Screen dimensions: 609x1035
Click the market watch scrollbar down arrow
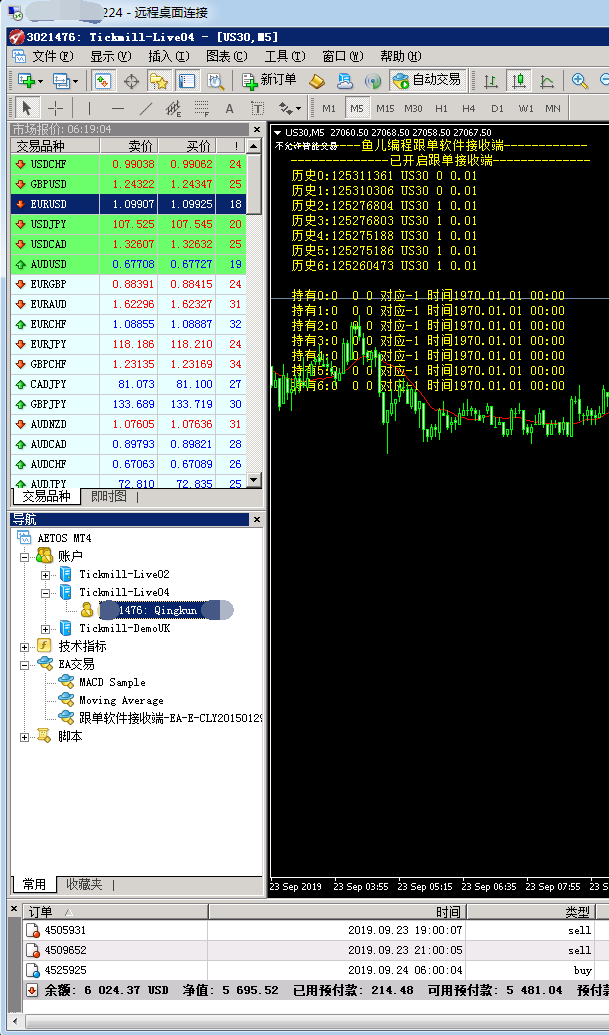tap(254, 481)
